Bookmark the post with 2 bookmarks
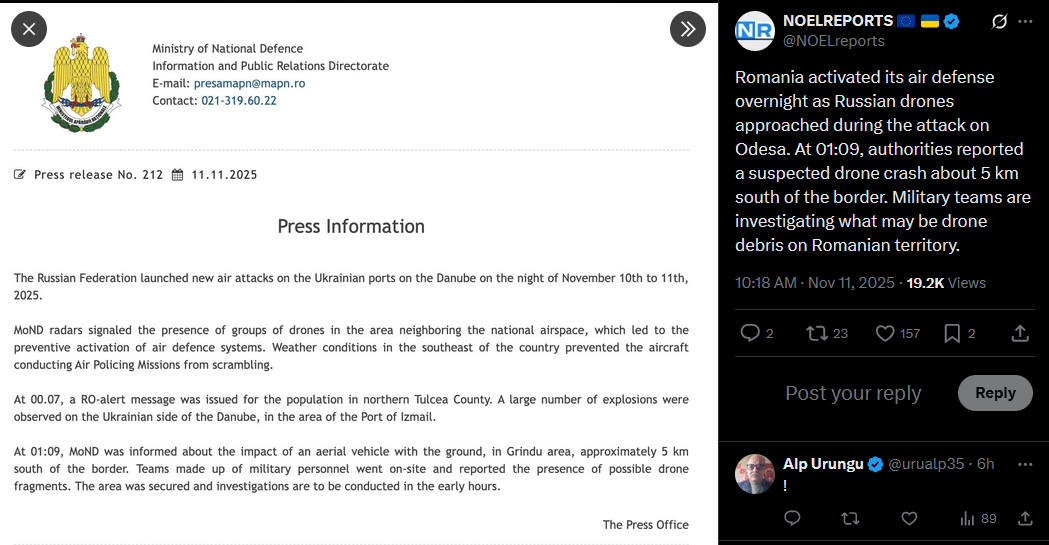 952,333
